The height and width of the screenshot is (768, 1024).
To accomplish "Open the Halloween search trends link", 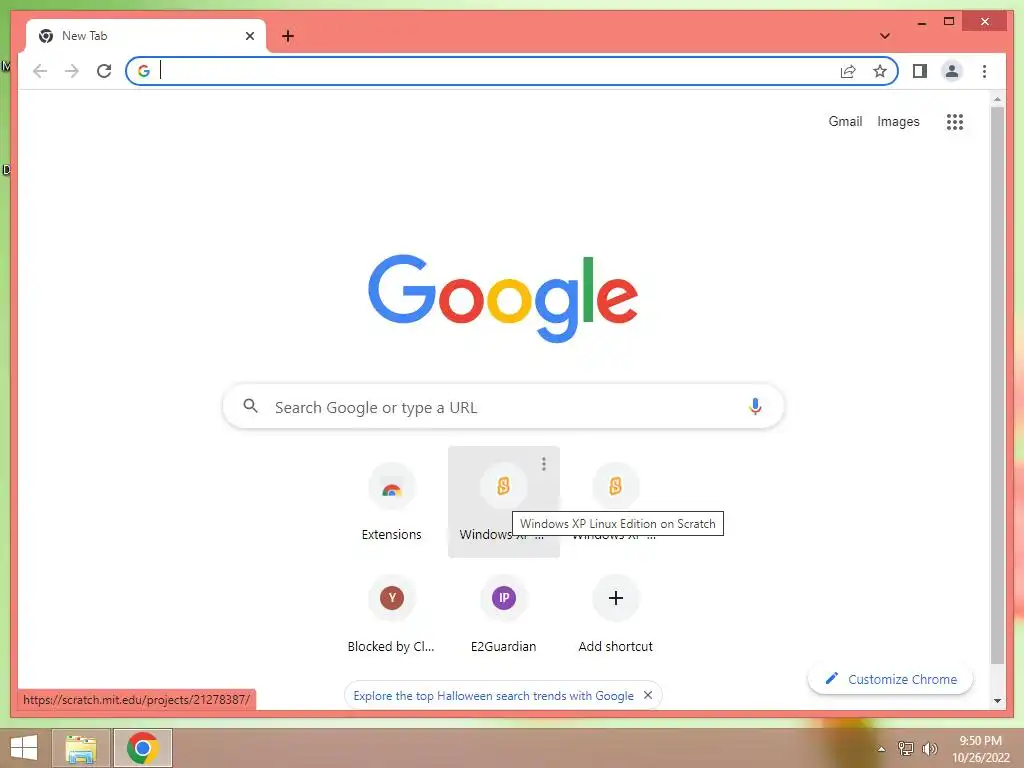I will pos(493,696).
